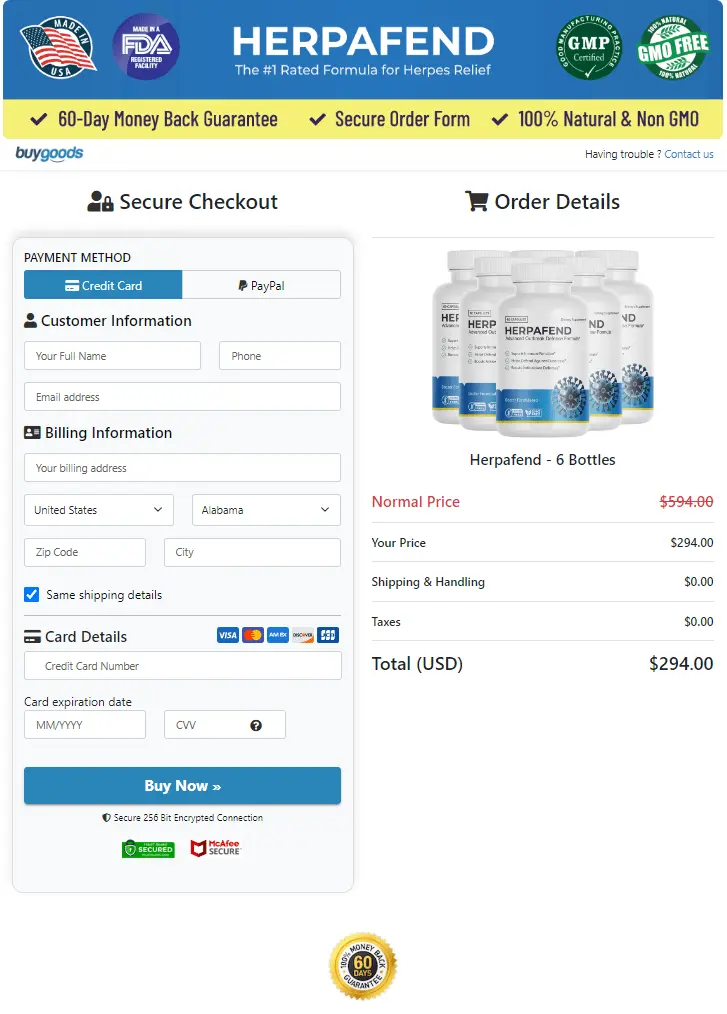The image size is (727, 1014).
Task: Click the Visa card logo icon
Action: pyautogui.click(x=228, y=635)
